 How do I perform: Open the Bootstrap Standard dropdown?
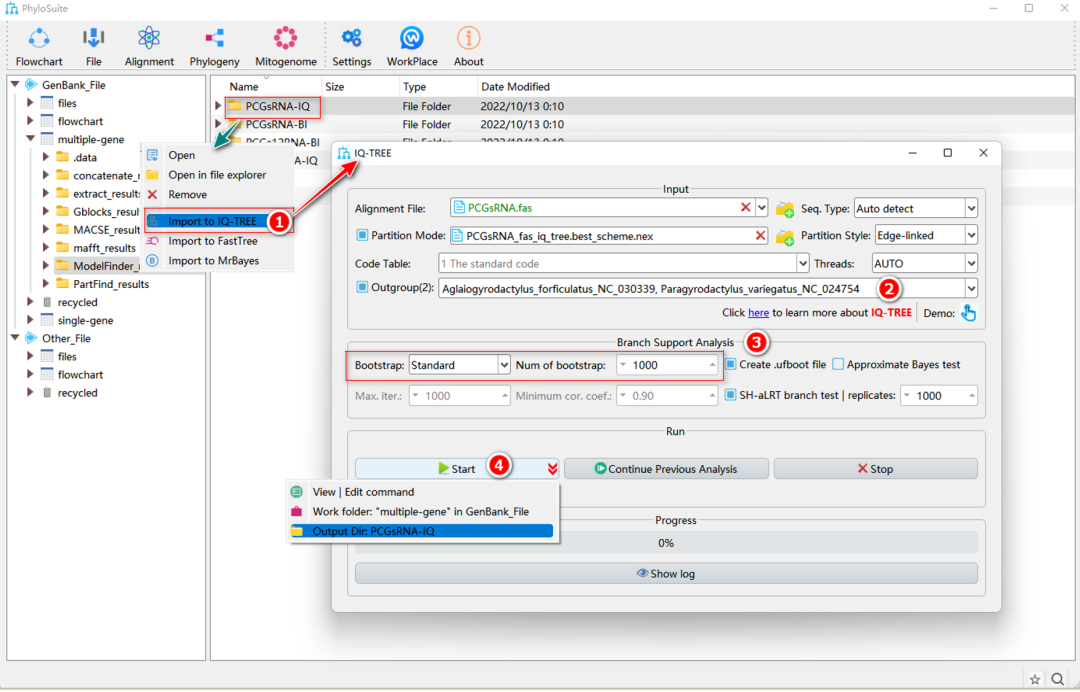coord(459,365)
